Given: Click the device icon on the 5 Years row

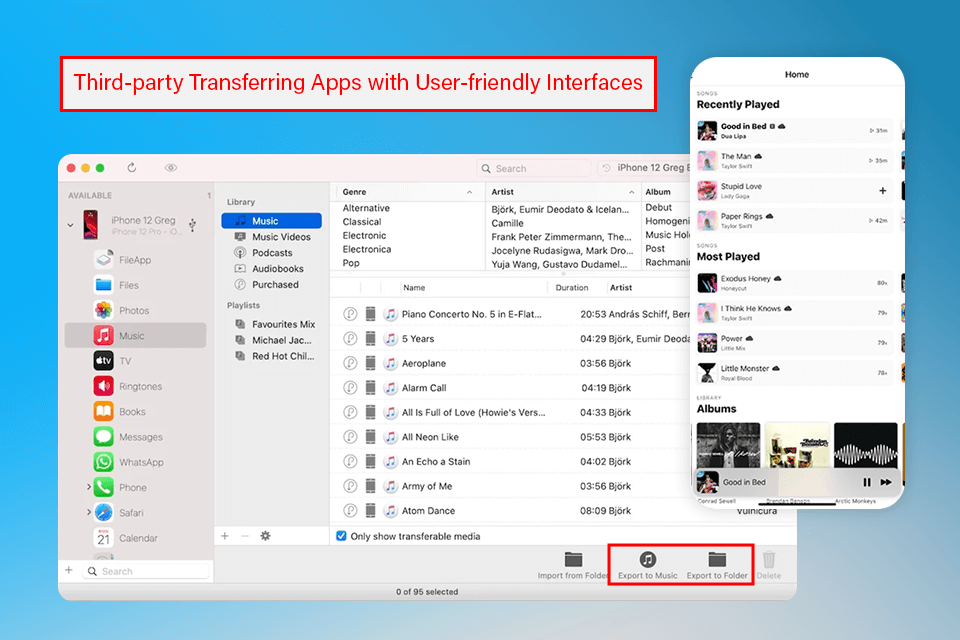Looking at the screenshot, I should [x=370, y=339].
